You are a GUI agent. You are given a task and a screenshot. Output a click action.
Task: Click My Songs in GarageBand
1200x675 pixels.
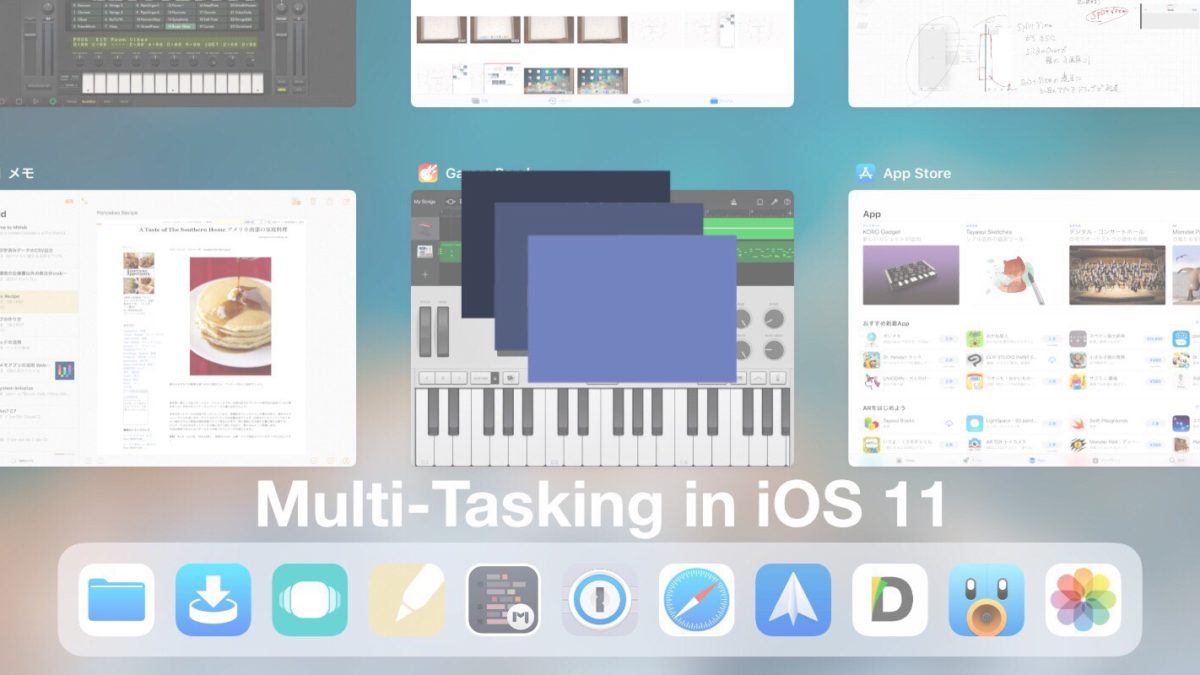[x=425, y=202]
